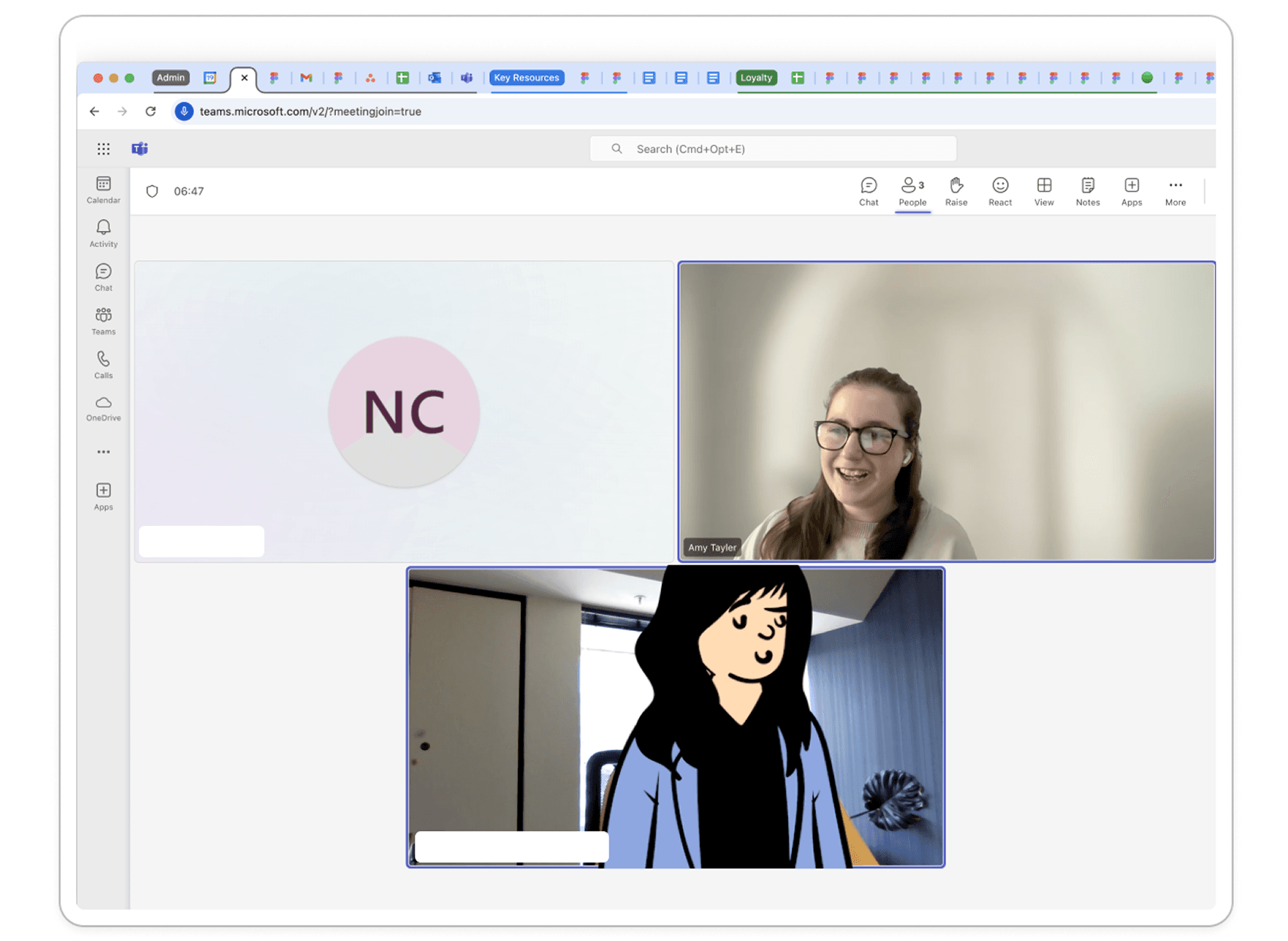Click the browser forward arrow

pyautogui.click(x=122, y=112)
